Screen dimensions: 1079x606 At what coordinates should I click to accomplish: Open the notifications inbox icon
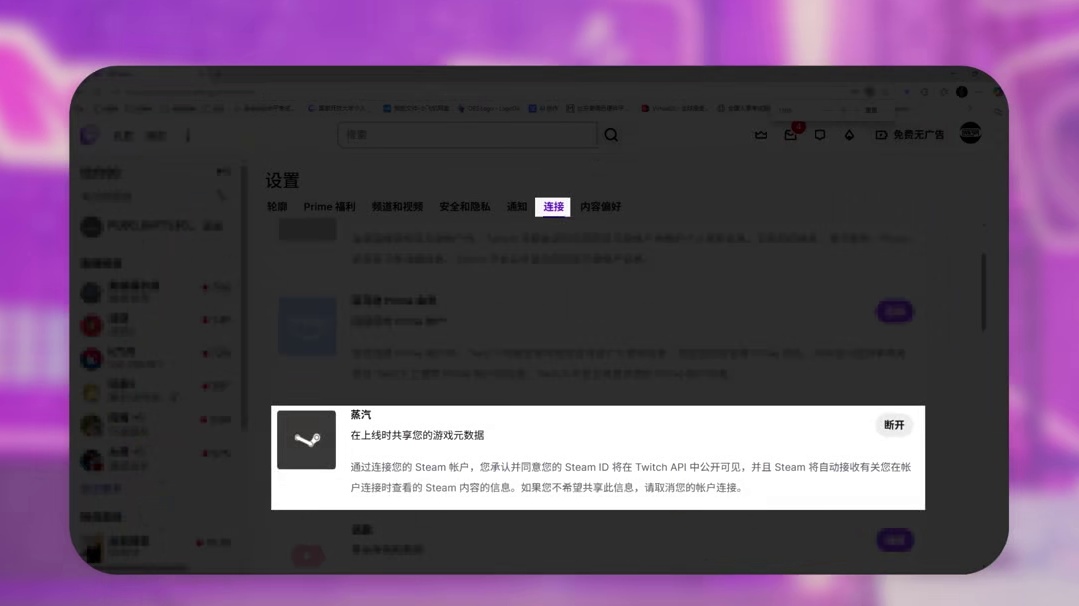click(x=791, y=135)
